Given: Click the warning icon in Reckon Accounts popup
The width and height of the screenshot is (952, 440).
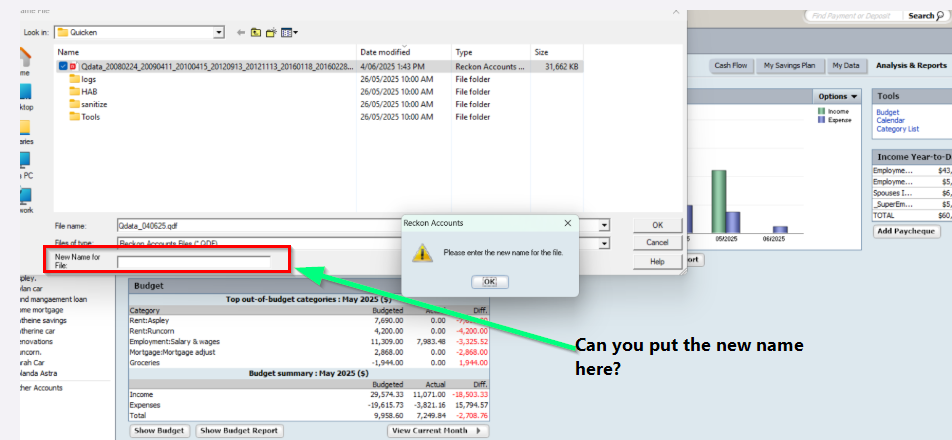Looking at the screenshot, I should [423, 252].
